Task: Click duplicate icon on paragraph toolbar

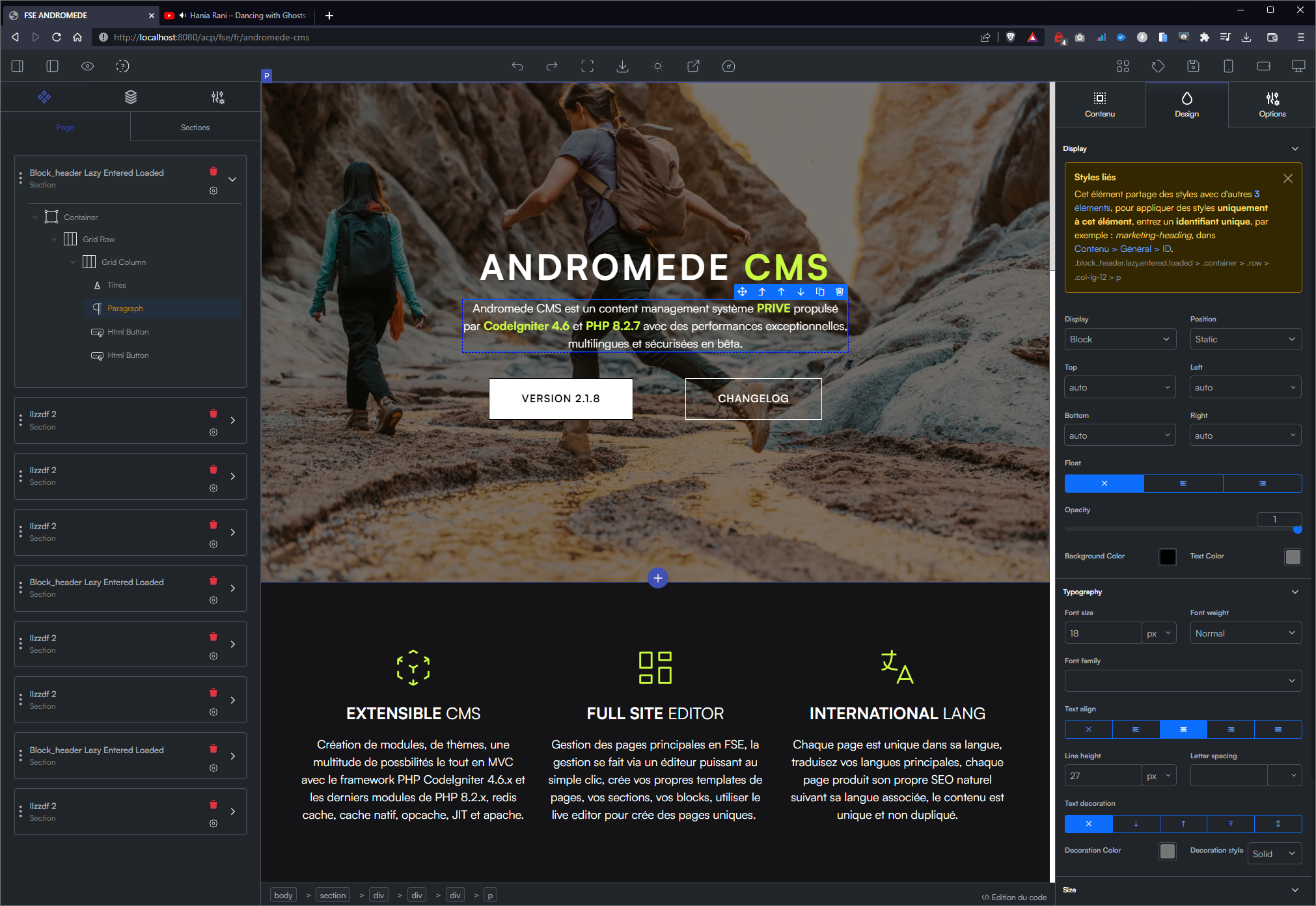Action: [820, 292]
